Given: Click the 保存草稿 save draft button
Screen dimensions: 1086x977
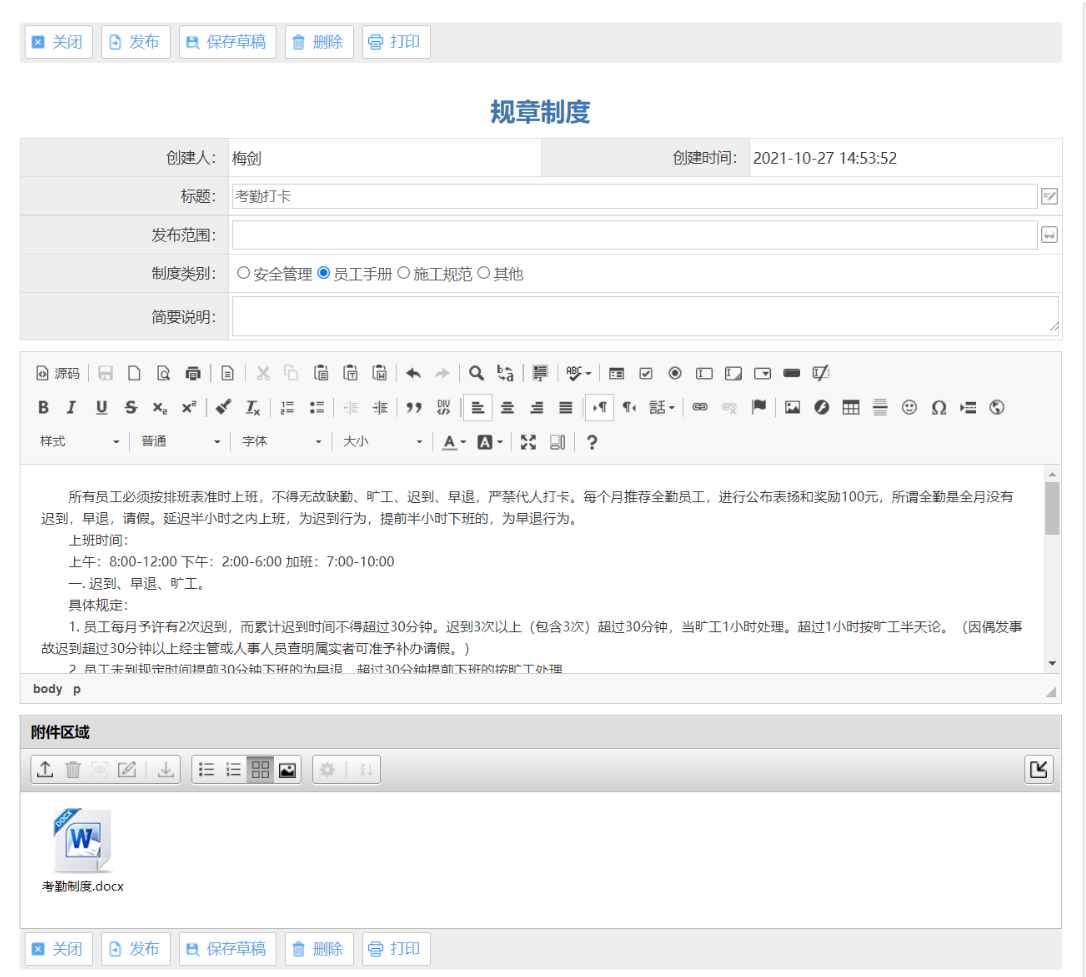Looking at the screenshot, I should [x=227, y=41].
